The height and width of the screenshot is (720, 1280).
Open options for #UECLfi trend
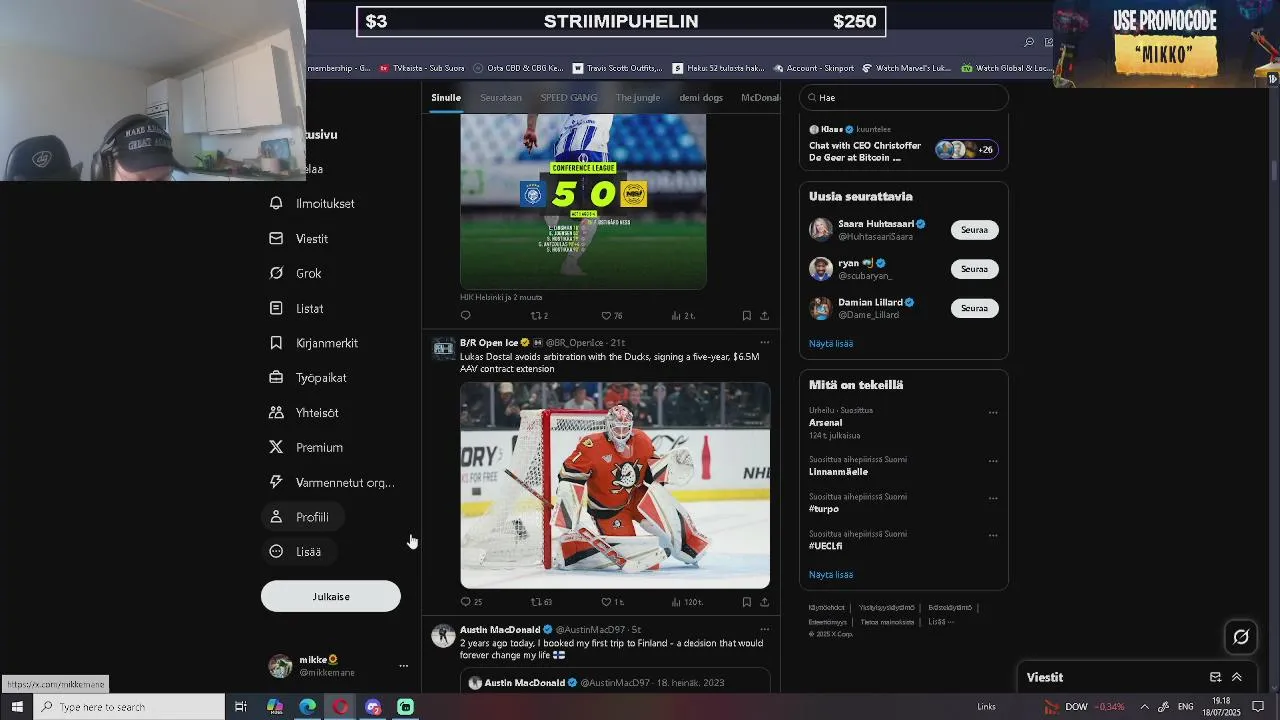click(993, 535)
